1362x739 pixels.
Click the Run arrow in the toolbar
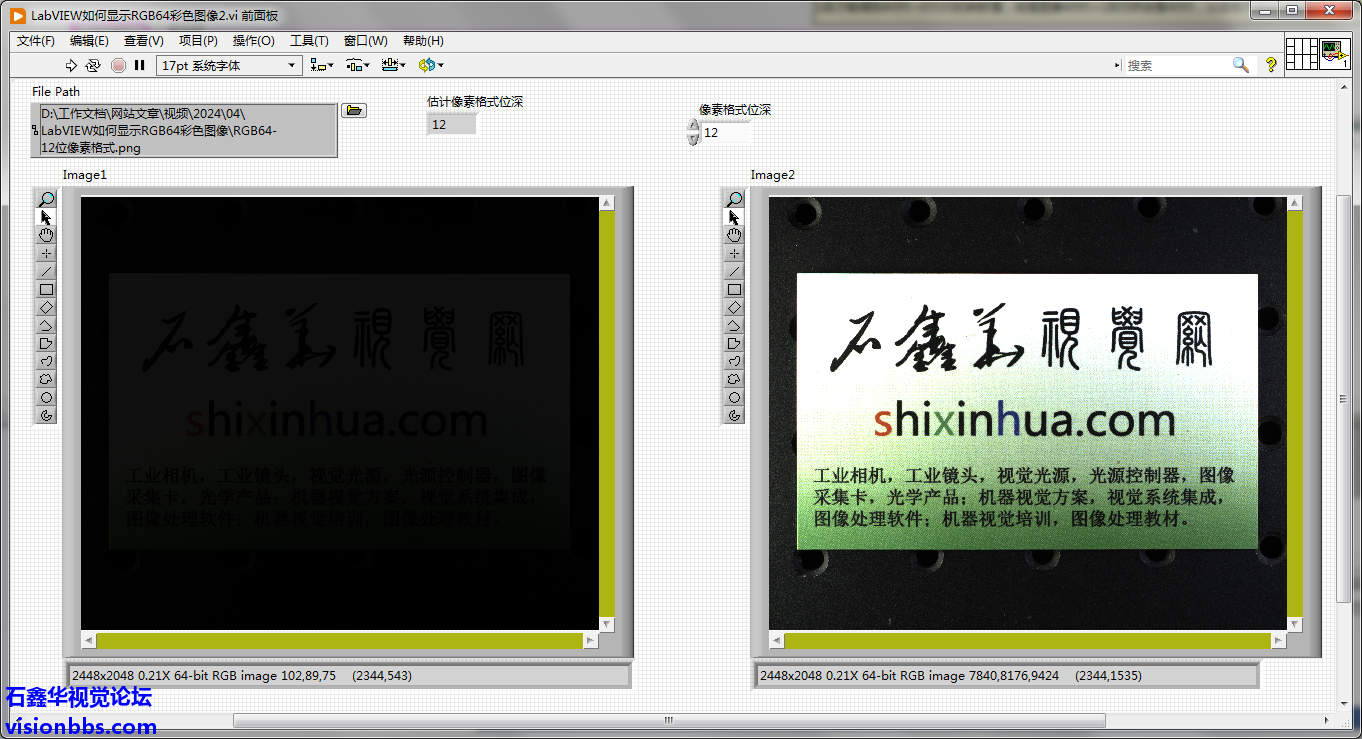click(x=71, y=65)
